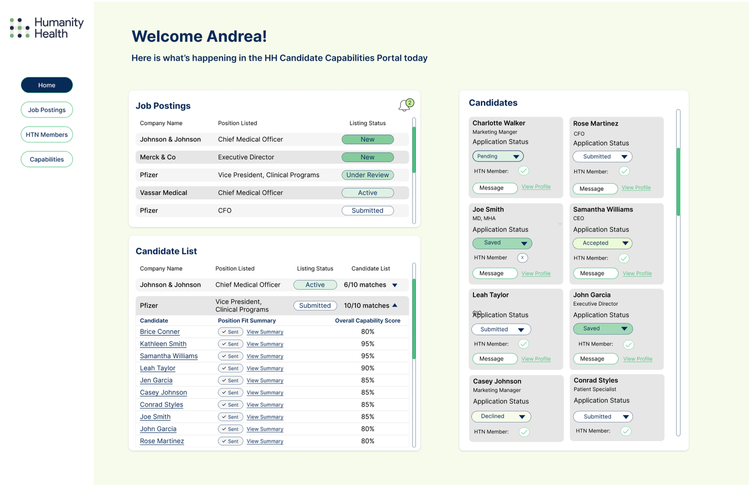Open Charlotte Walker's Pending status dropdown
The width and height of the screenshot is (750, 485).
497,156
